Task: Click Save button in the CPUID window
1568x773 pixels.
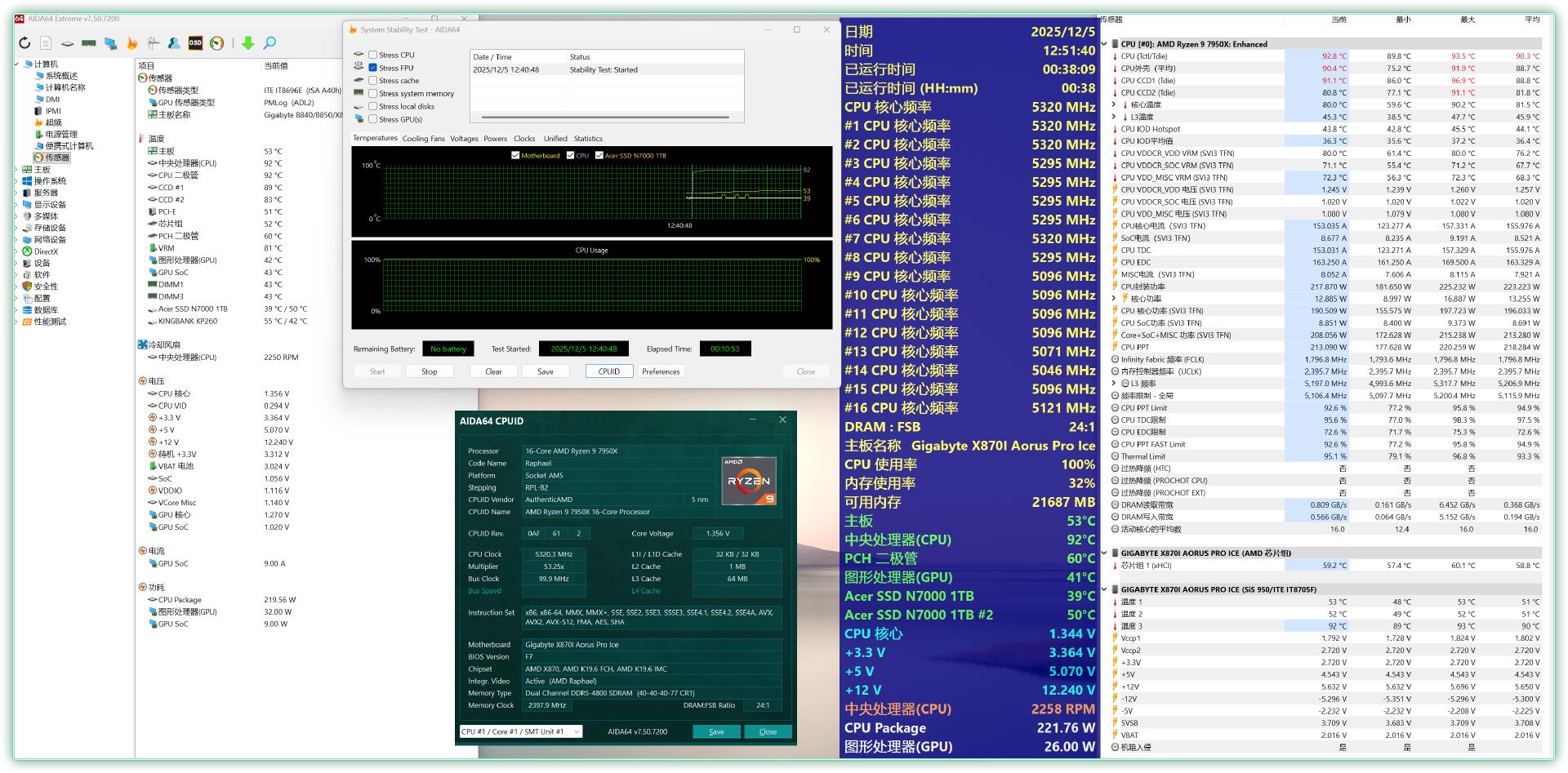Action: coord(716,731)
